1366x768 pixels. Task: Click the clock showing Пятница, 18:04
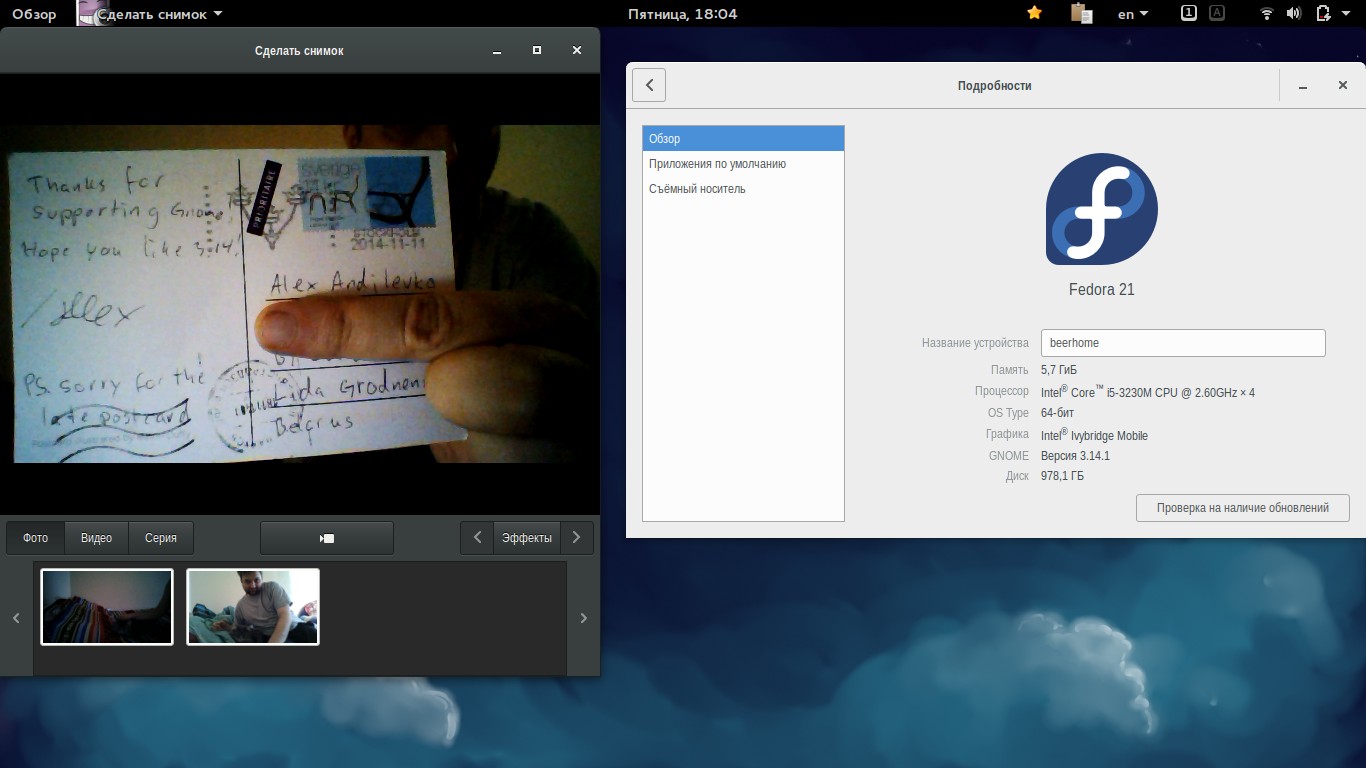coord(683,14)
